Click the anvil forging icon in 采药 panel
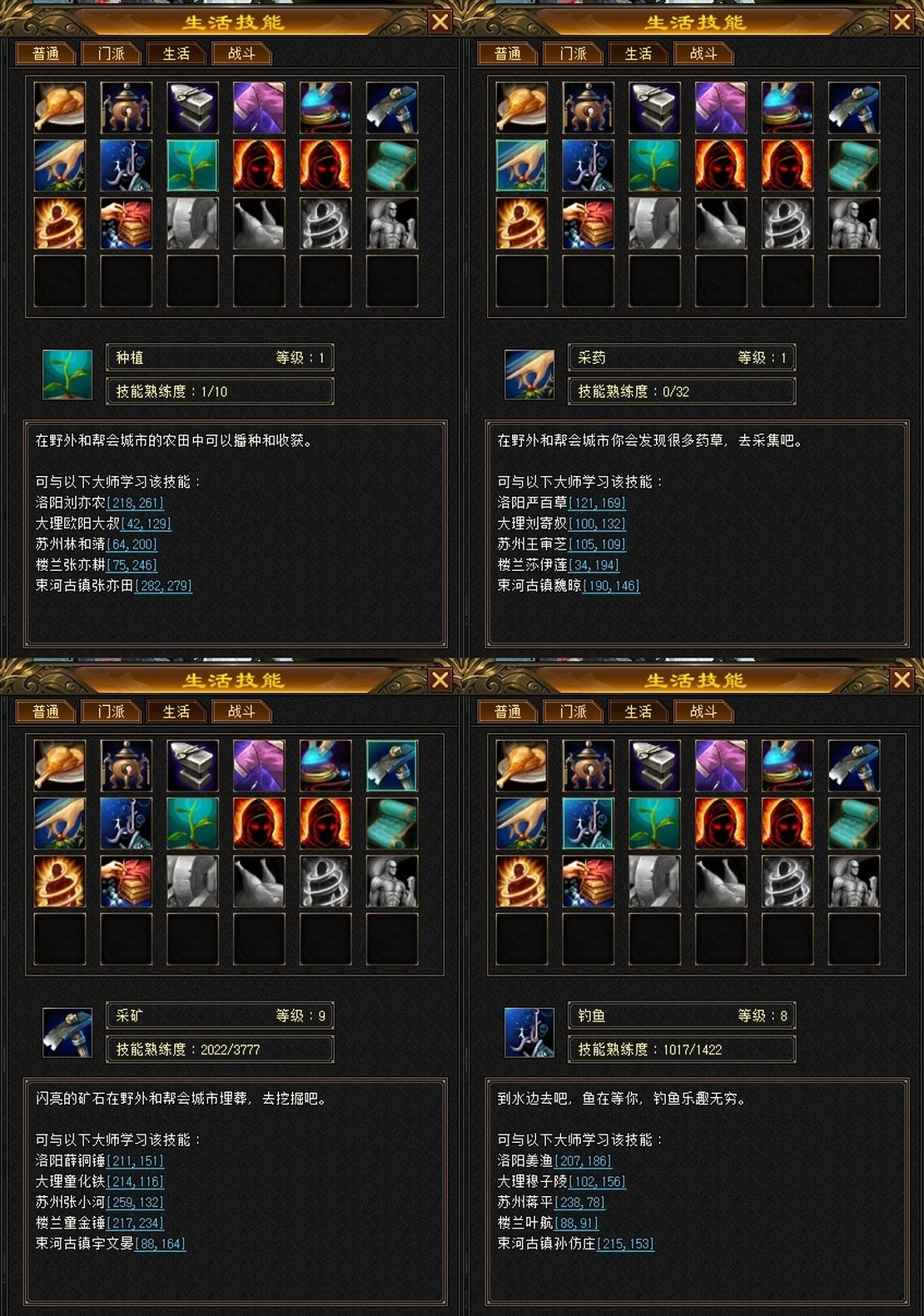The image size is (924, 1316). point(654,107)
